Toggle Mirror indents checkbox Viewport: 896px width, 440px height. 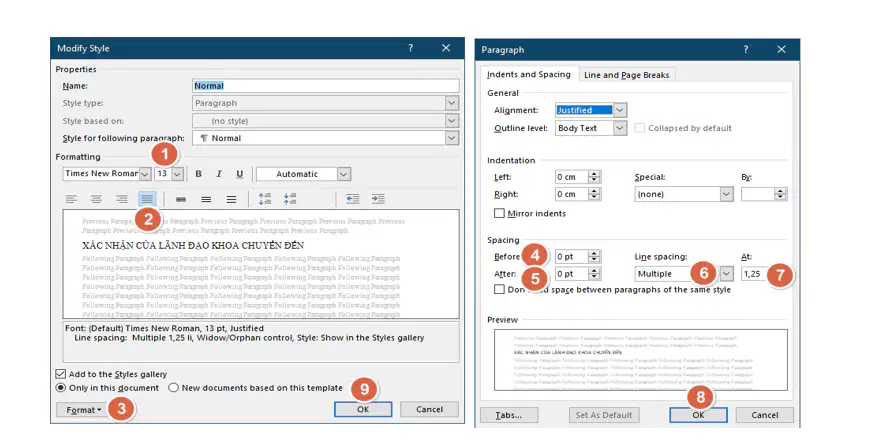pos(499,213)
